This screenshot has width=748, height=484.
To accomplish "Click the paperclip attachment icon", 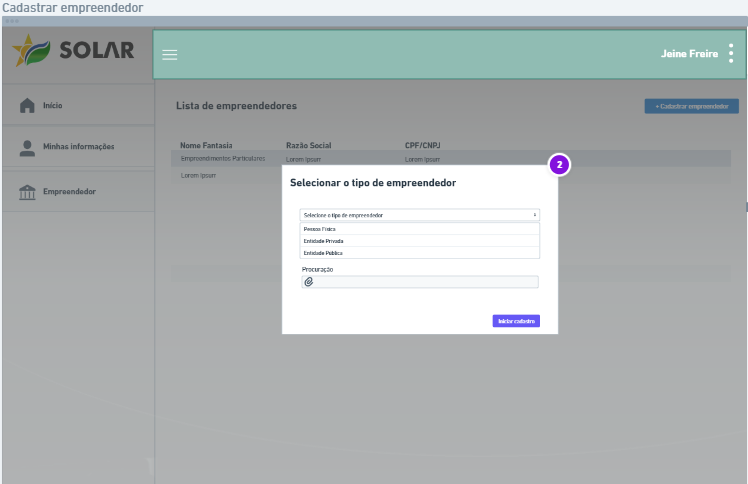I will tap(309, 282).
